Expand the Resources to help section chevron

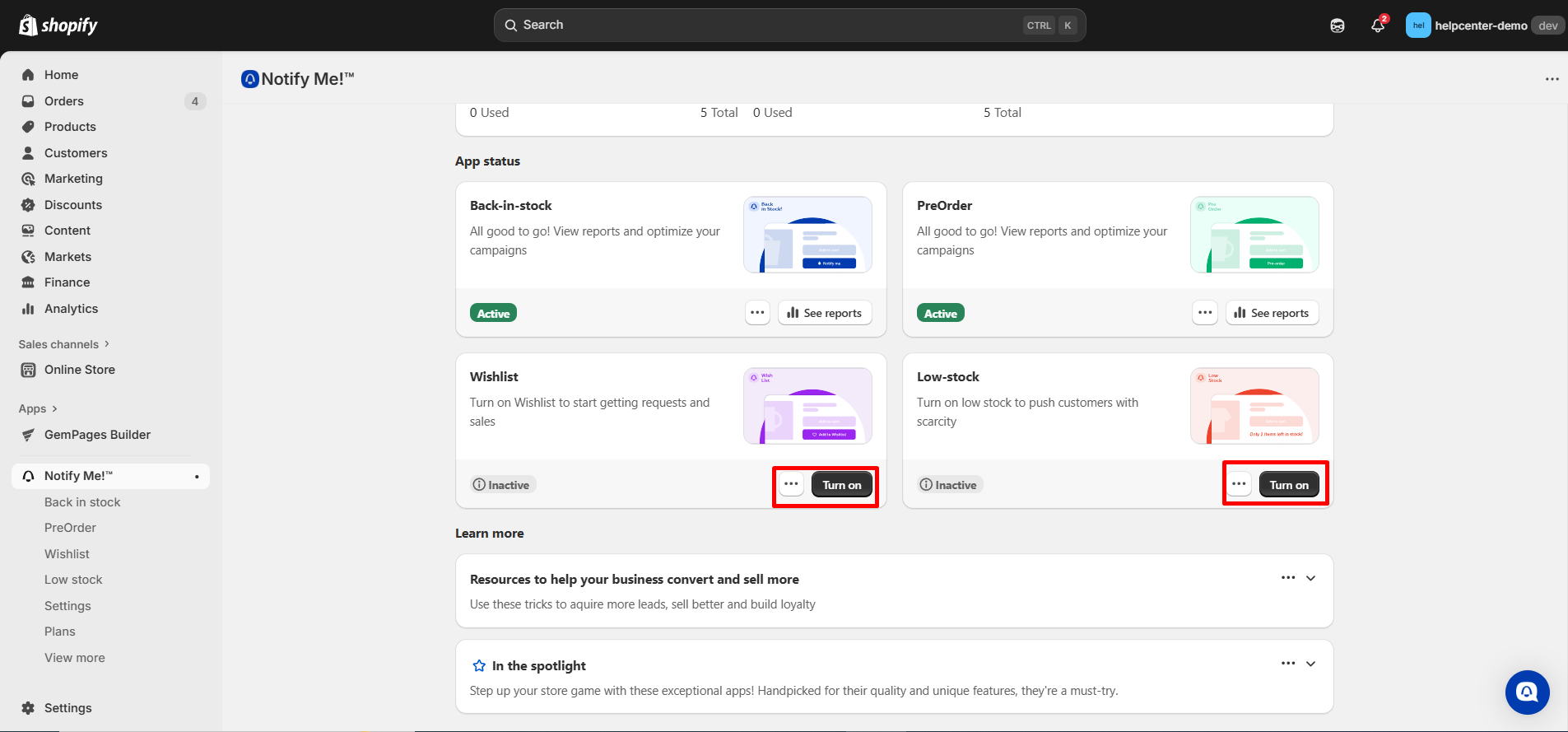[x=1311, y=578]
